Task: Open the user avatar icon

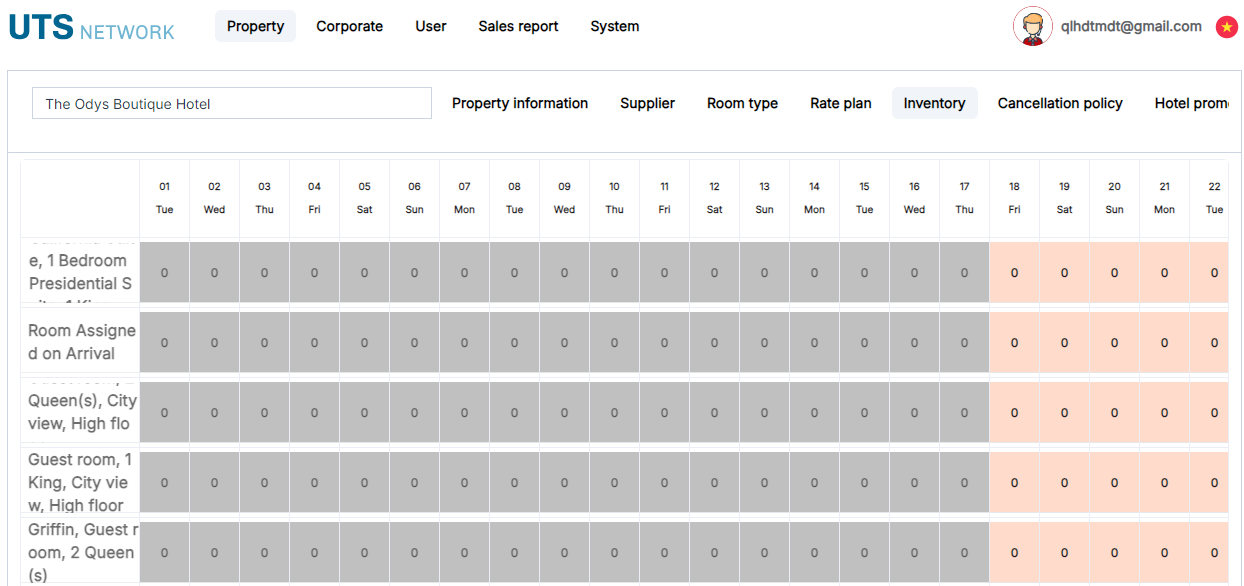Action: point(1033,27)
